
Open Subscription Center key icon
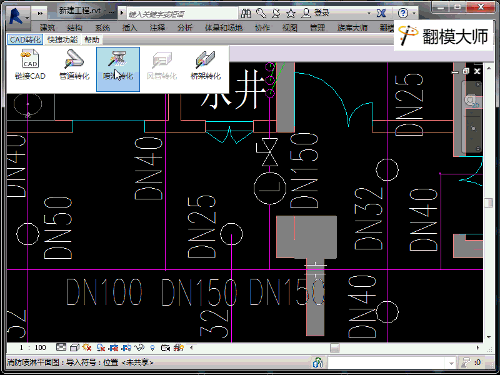261,13
